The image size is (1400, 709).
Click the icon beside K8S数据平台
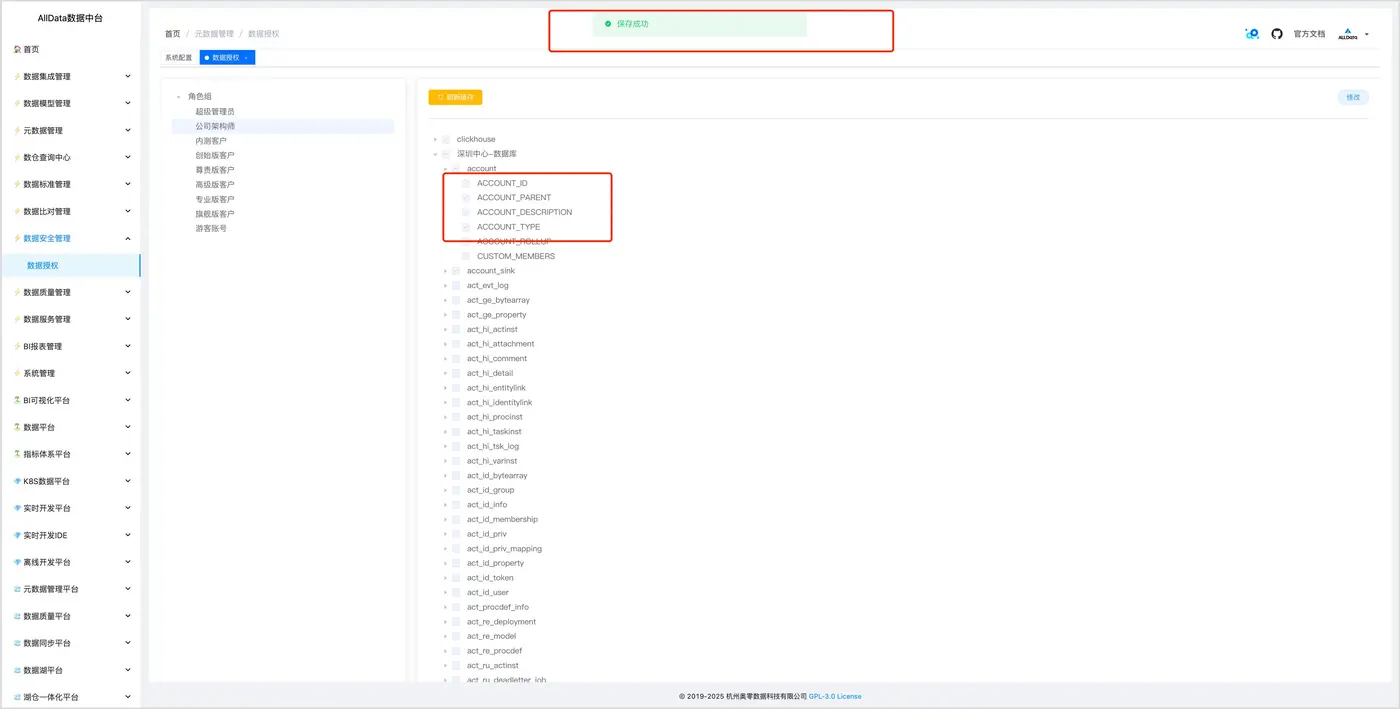point(17,481)
